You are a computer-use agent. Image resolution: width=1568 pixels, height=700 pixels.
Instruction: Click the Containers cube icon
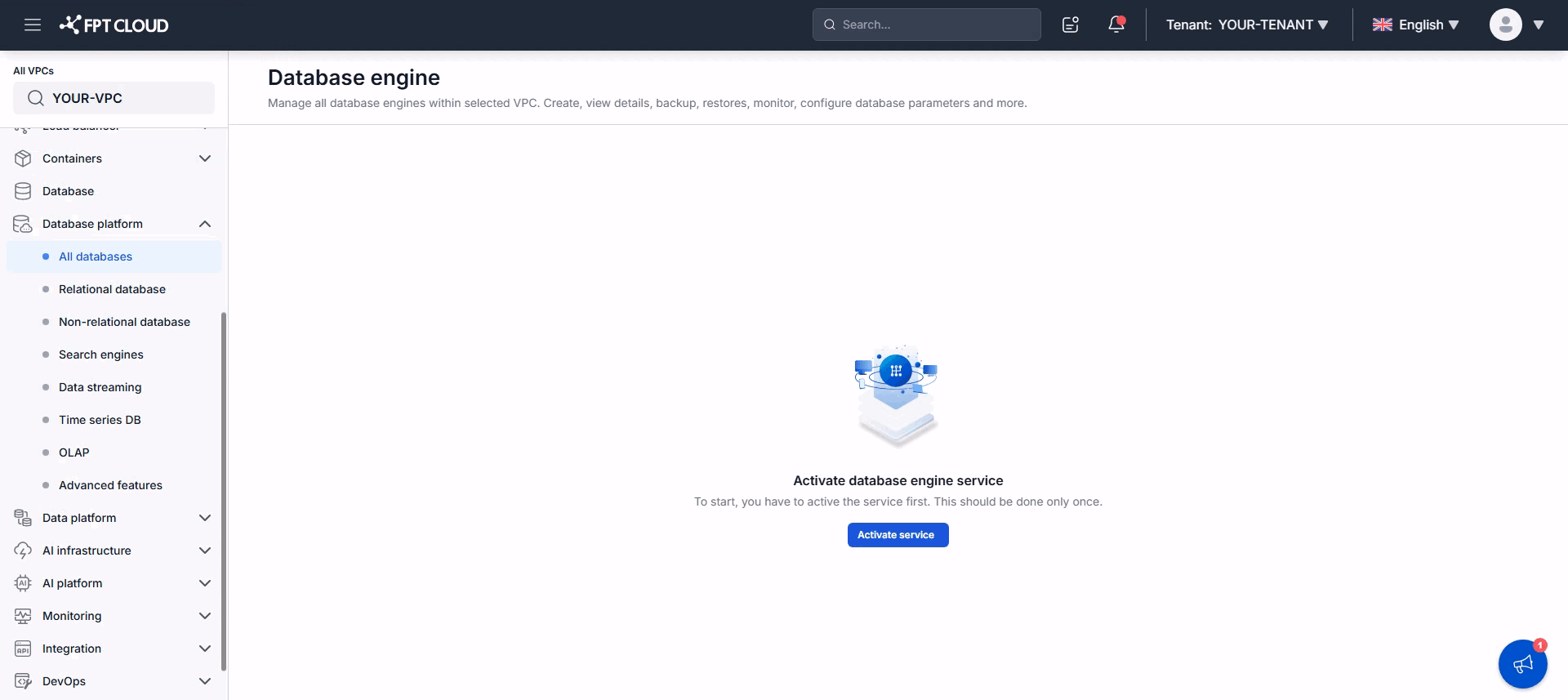coord(23,158)
